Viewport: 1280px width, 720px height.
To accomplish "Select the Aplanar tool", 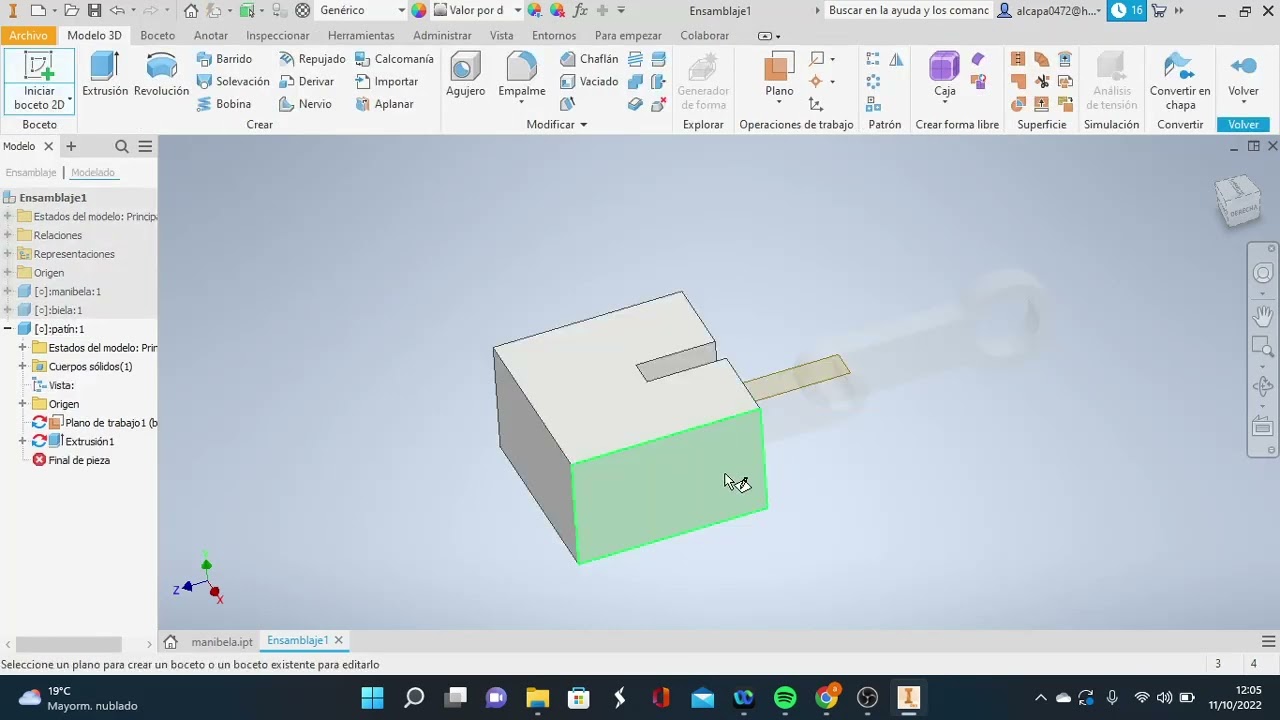I will click(384, 104).
